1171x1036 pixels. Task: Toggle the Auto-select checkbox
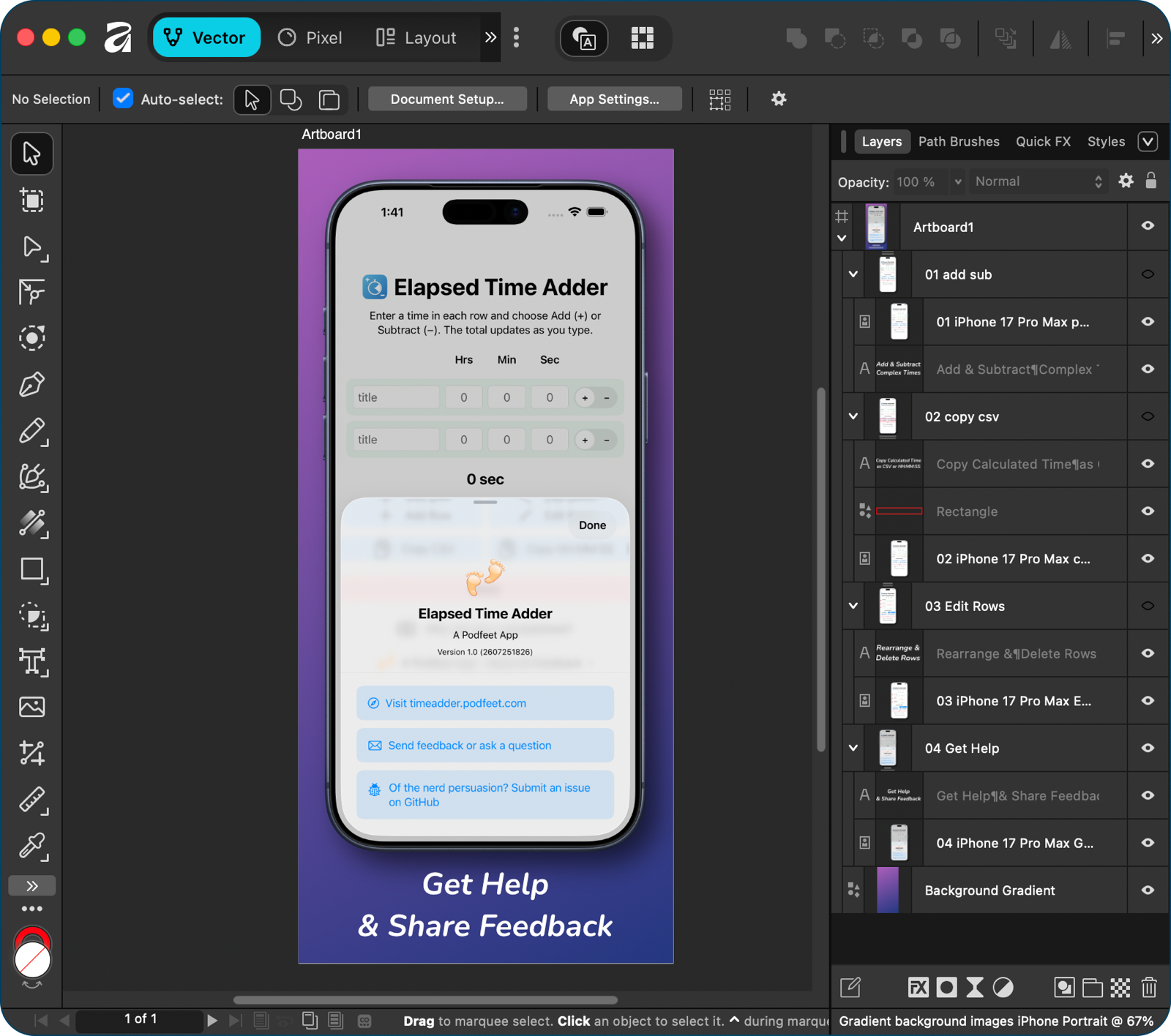pos(123,98)
